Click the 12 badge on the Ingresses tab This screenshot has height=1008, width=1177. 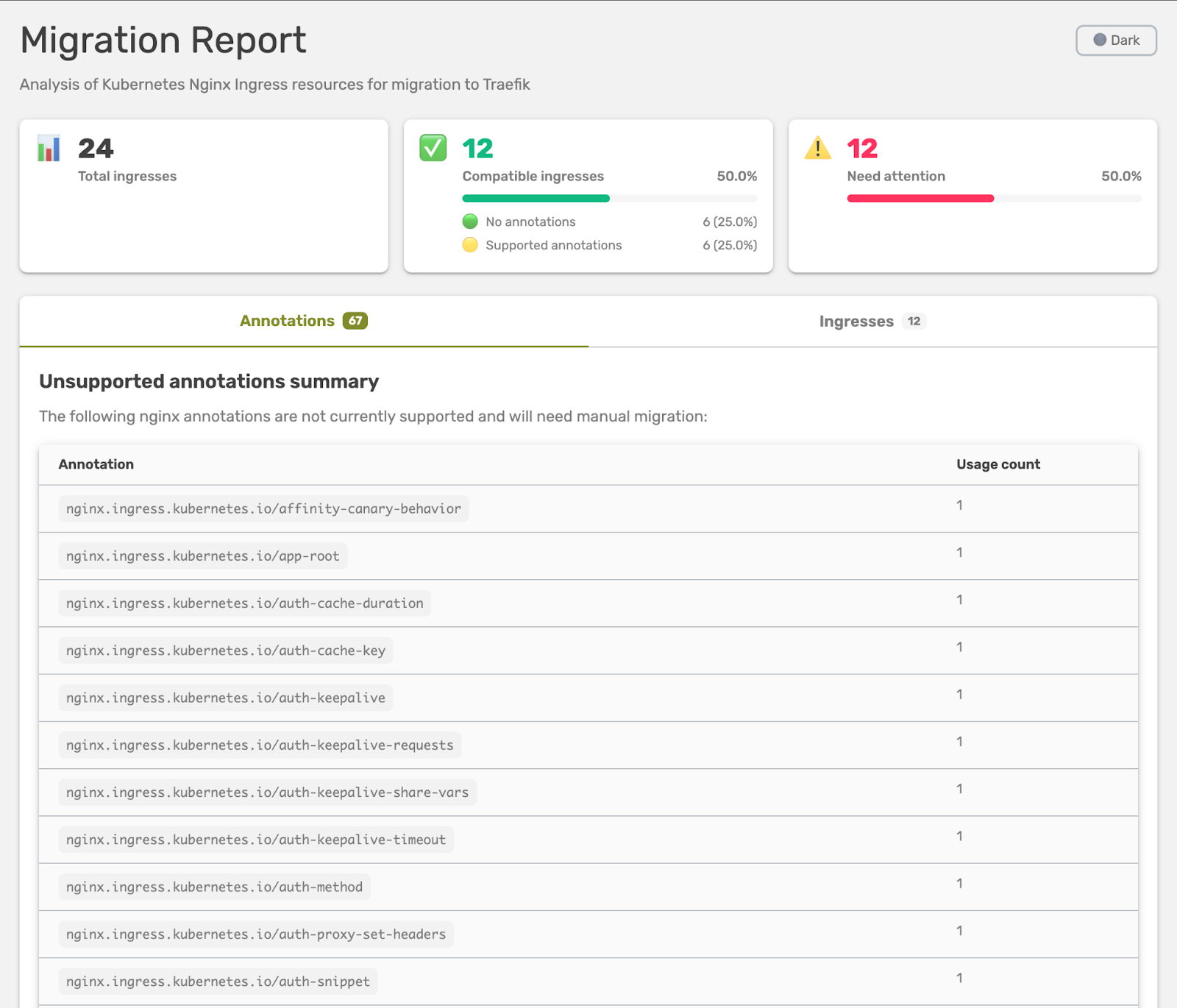click(x=914, y=321)
